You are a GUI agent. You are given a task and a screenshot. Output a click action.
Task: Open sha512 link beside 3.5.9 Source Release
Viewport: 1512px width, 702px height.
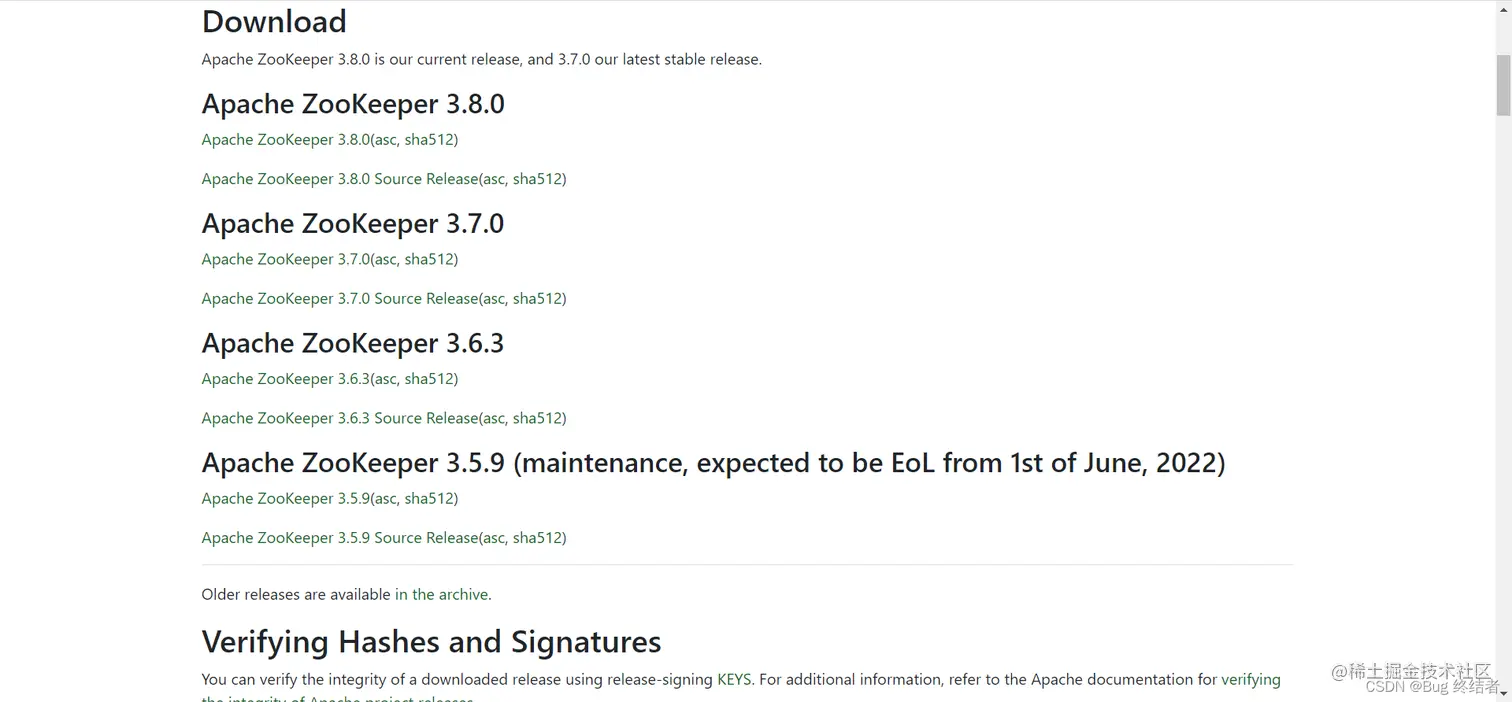pyautogui.click(x=537, y=538)
